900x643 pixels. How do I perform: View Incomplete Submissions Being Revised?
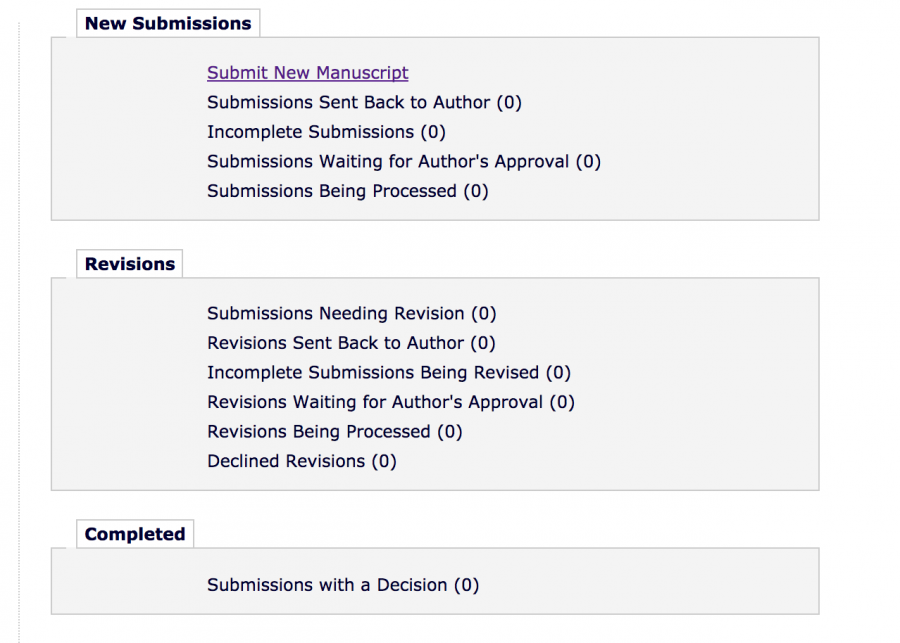(373, 373)
